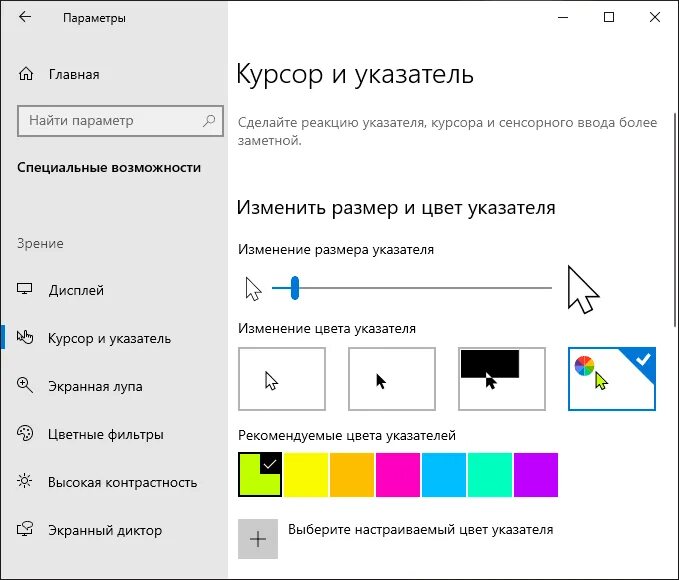Viewport: 679px width, 580px height.
Task: Click the large pointer icon beside the size slider
Action: pyautogui.click(x=583, y=289)
